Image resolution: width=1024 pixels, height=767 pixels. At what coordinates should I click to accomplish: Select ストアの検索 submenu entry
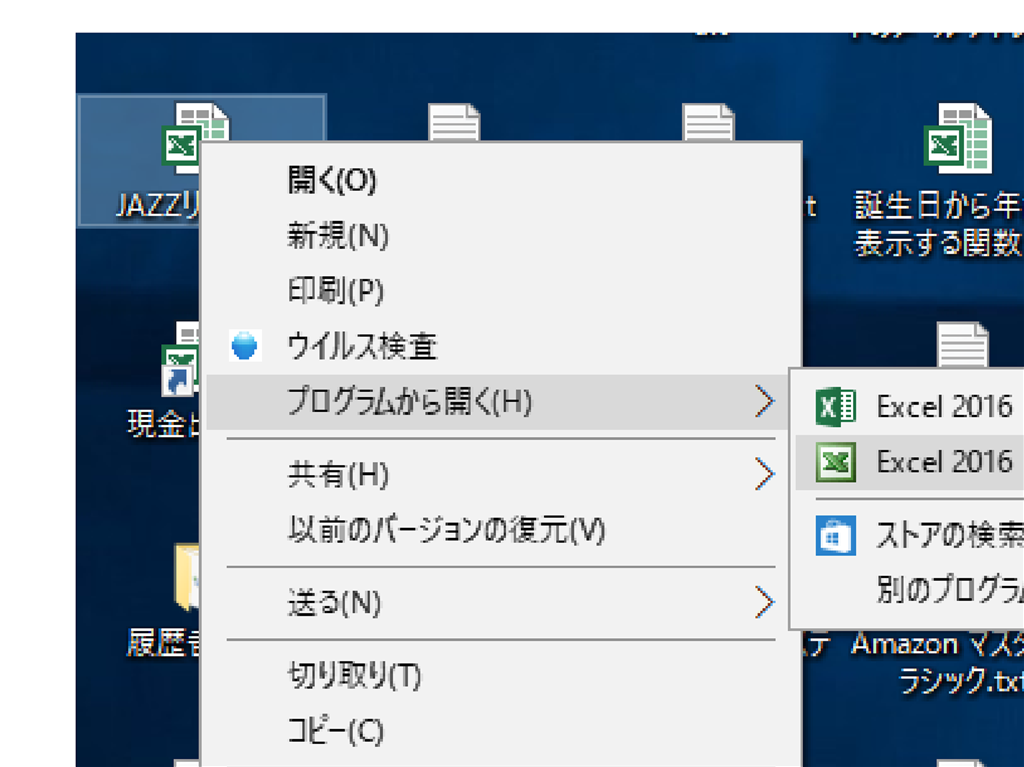[x=910, y=535]
